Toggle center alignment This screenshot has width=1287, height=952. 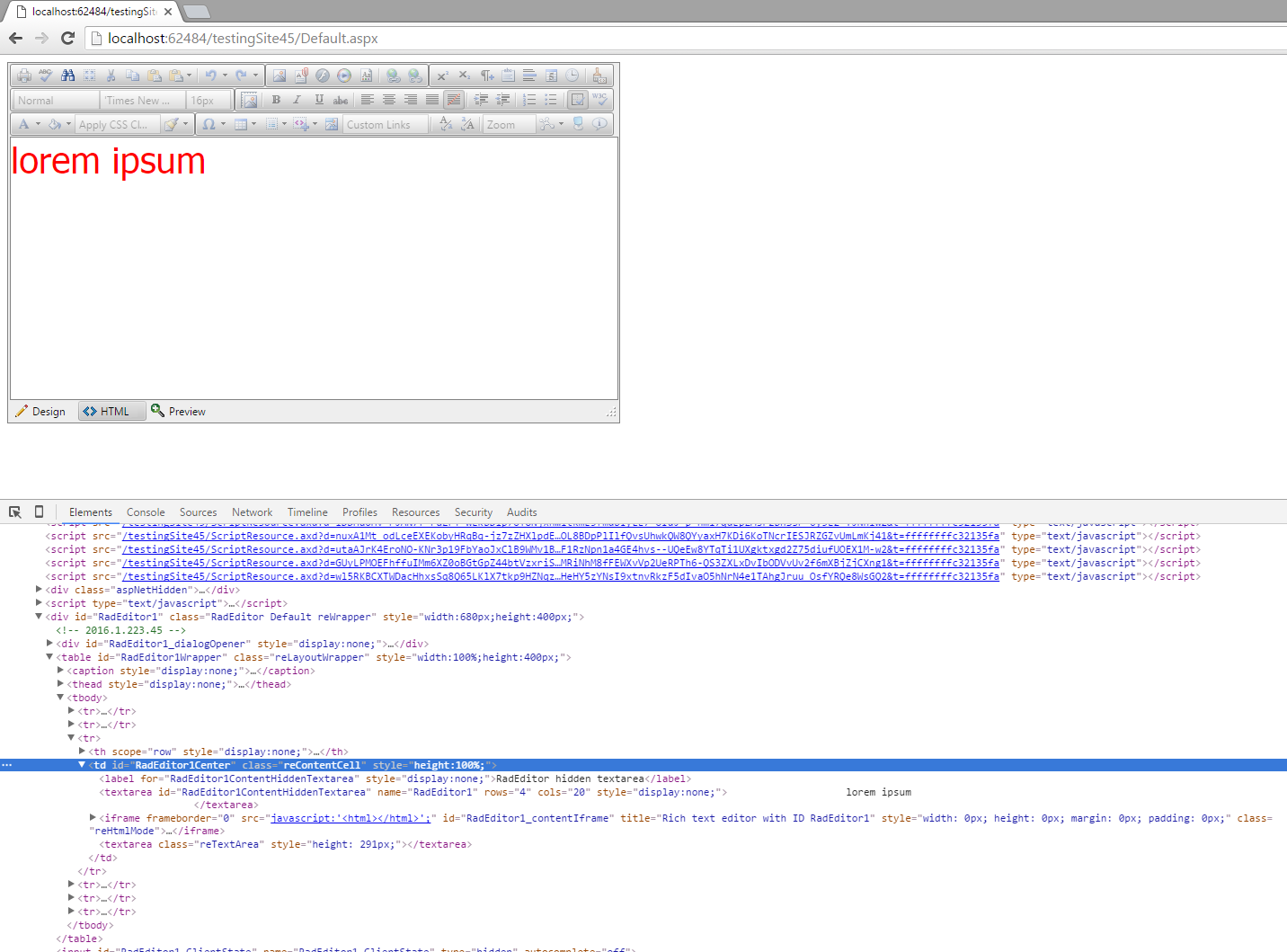point(389,100)
